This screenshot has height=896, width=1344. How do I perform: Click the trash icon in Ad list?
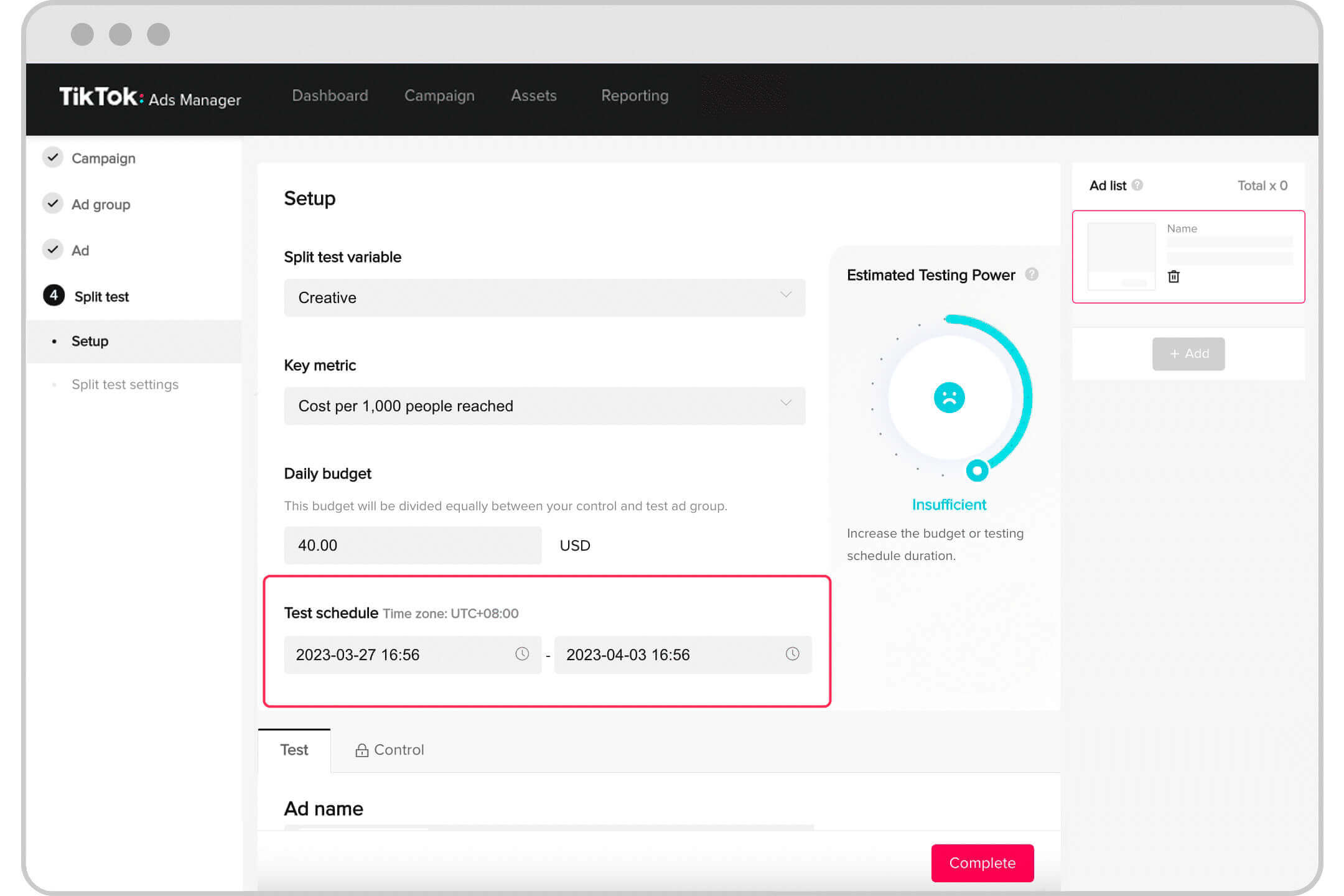[x=1174, y=276]
